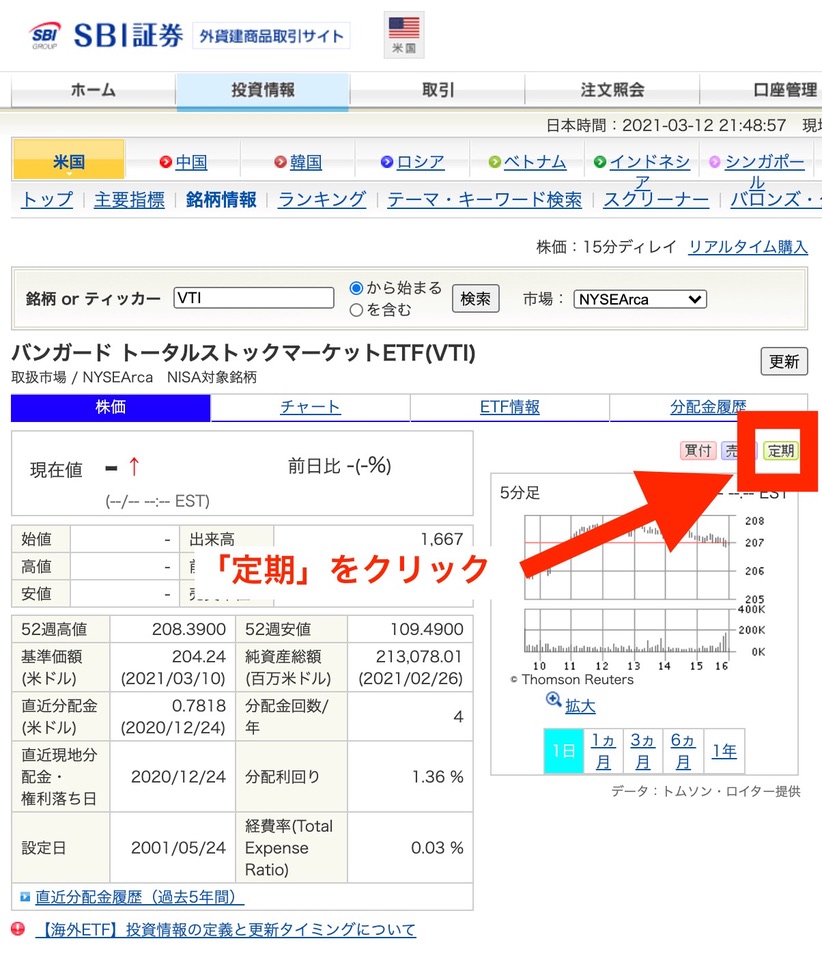Click the 経費率 value 0.03 %

tap(437, 848)
